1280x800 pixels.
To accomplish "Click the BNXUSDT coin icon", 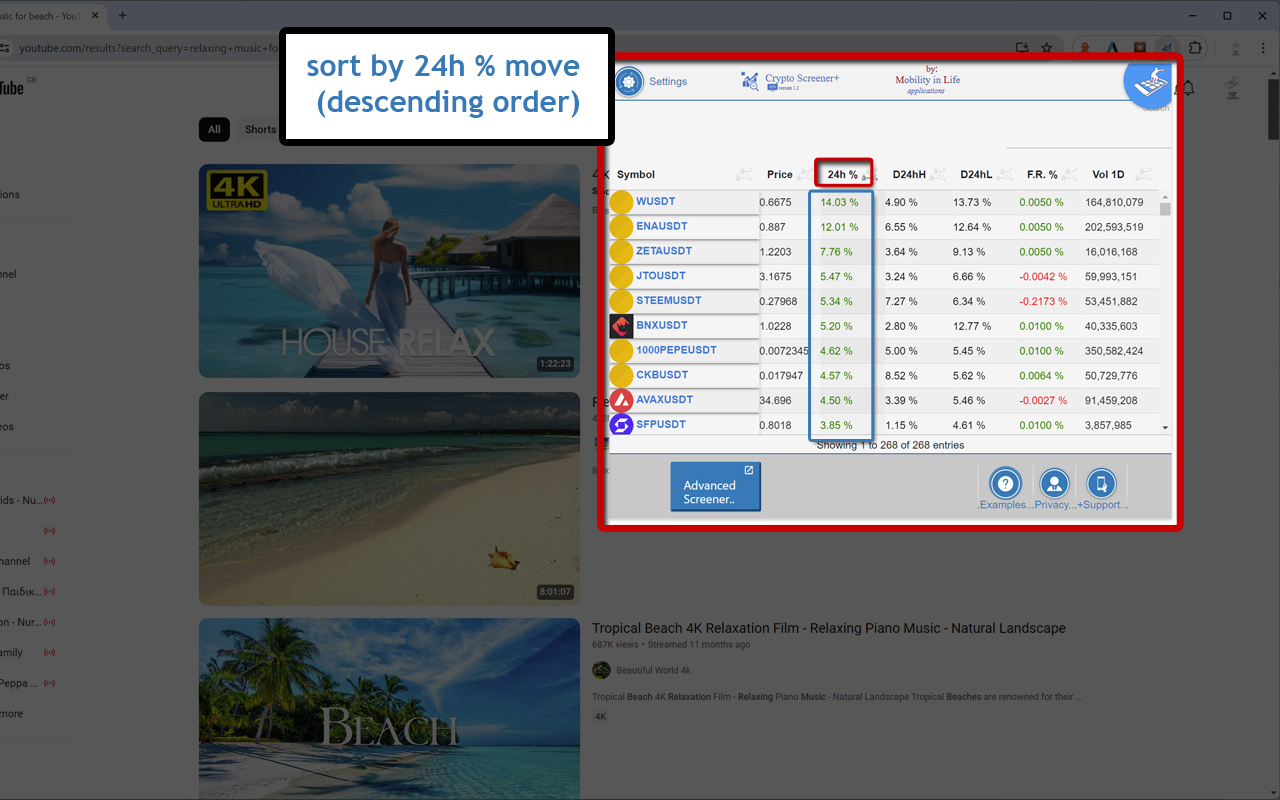I will click(621, 326).
